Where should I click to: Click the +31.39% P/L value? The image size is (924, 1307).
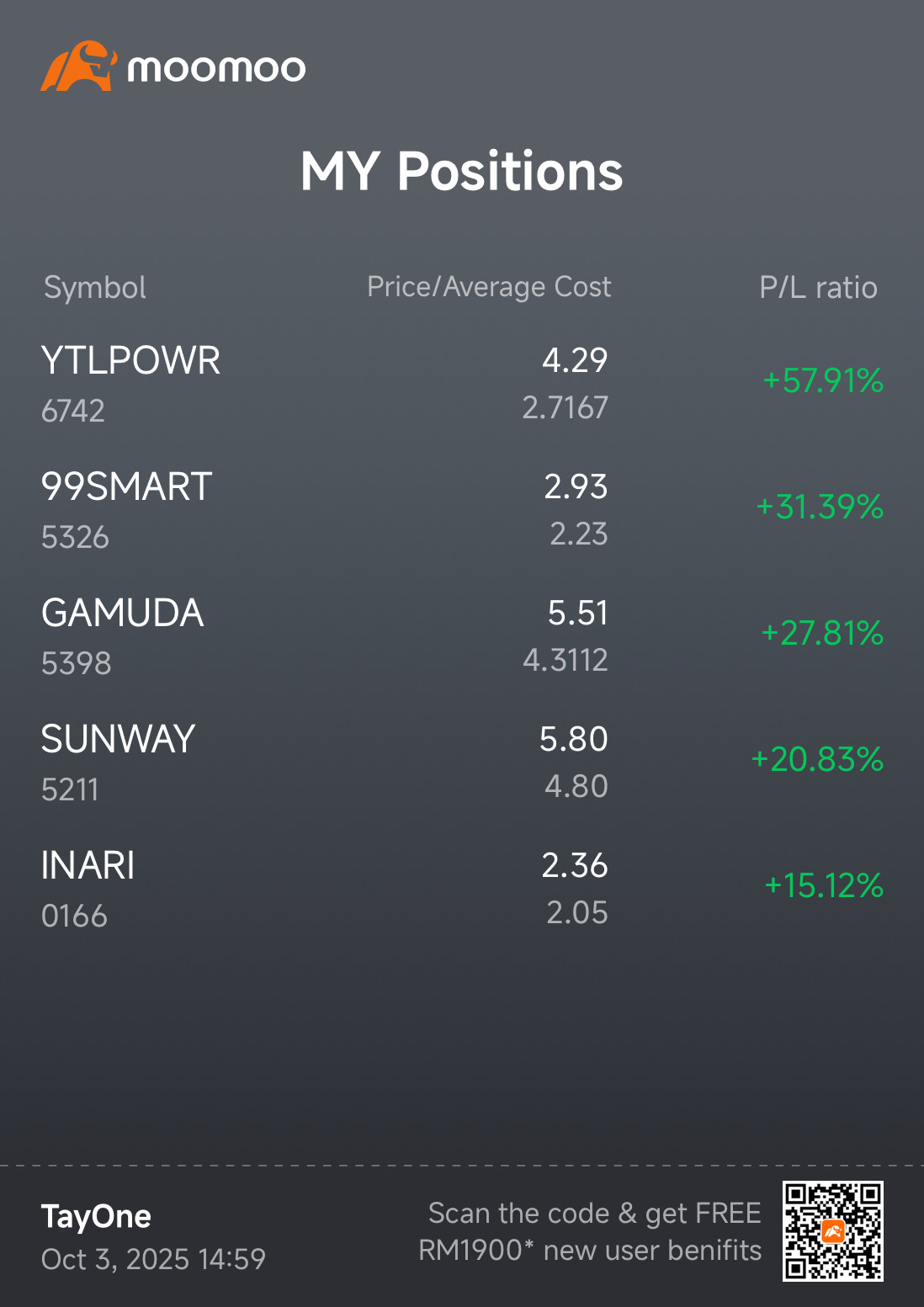pyautogui.click(x=819, y=507)
